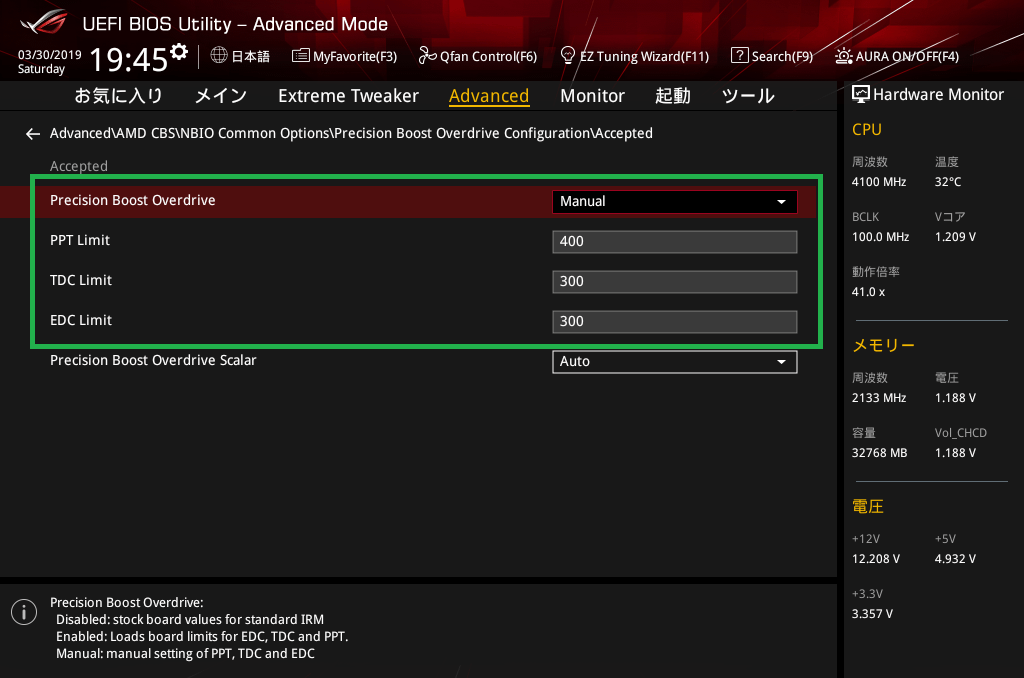Click the Hardware Monitor screen icon
Screen dimensions: 1024x678
coord(861,95)
